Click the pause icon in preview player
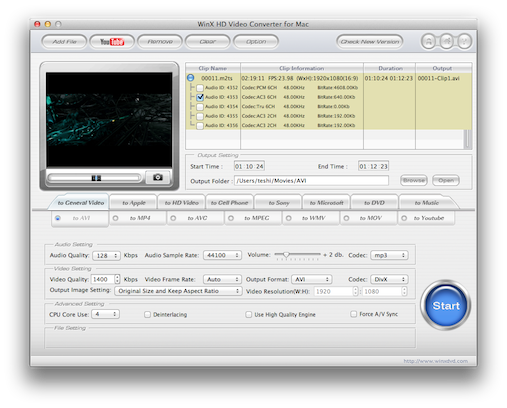 pos(96,178)
